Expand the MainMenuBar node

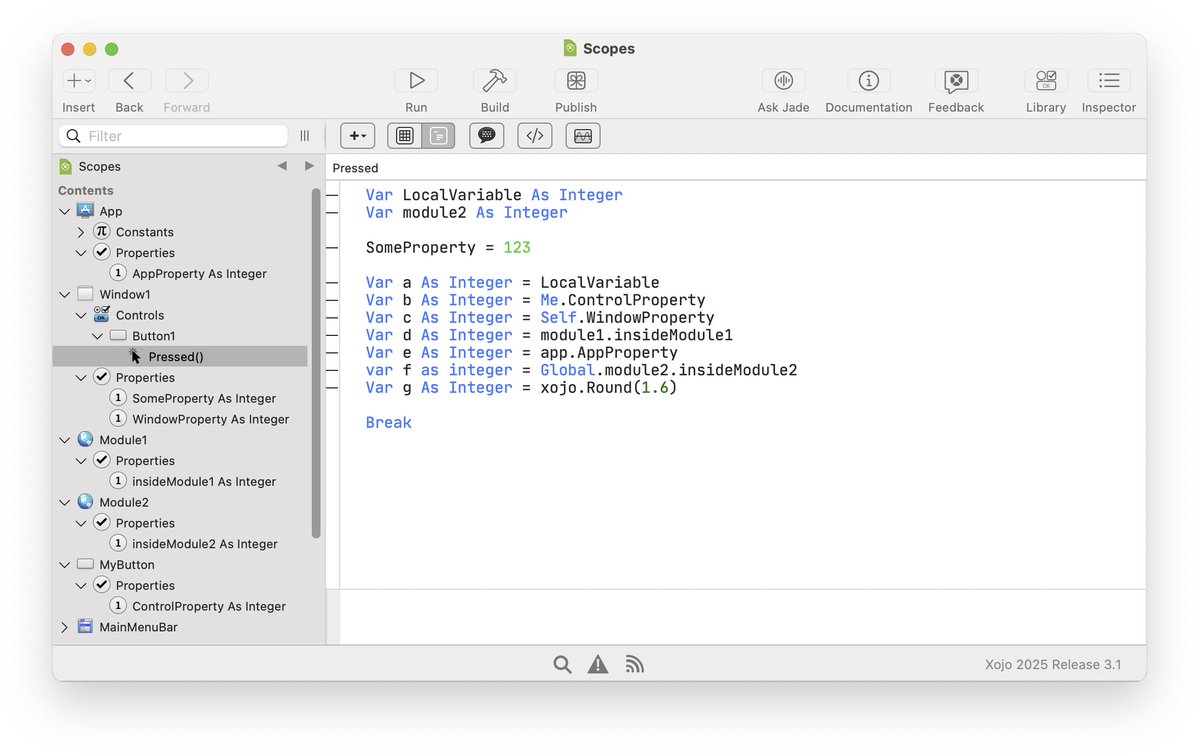click(x=64, y=627)
